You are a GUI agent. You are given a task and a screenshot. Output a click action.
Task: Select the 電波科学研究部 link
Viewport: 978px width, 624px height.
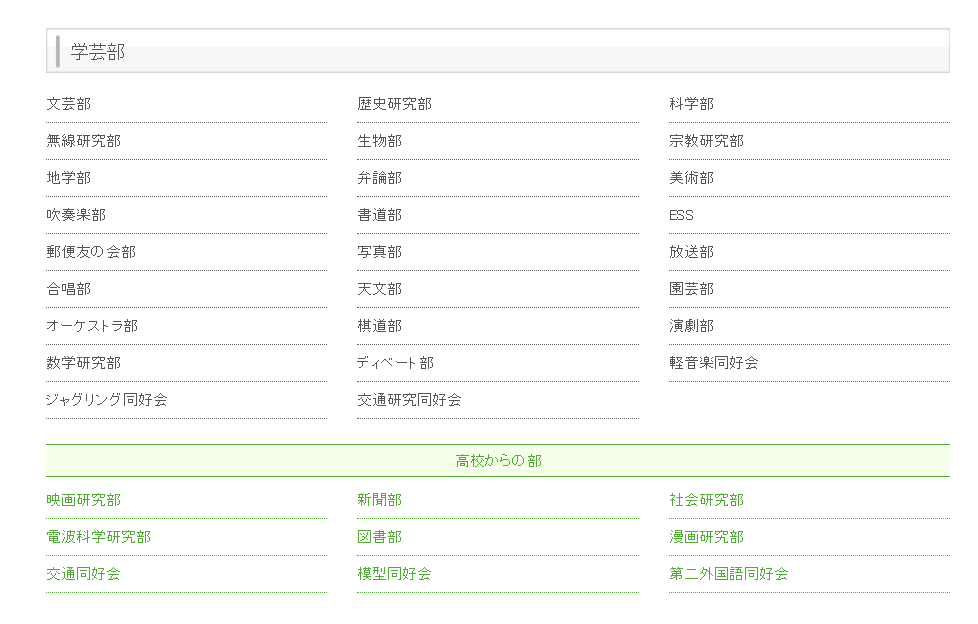tap(99, 537)
